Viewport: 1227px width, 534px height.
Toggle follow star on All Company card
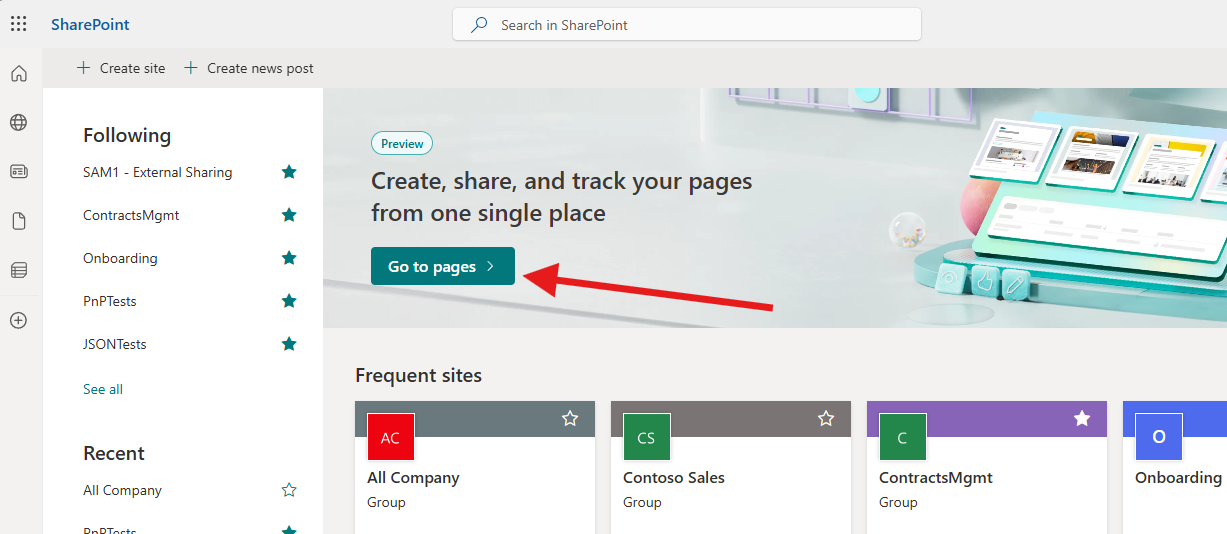tap(570, 418)
